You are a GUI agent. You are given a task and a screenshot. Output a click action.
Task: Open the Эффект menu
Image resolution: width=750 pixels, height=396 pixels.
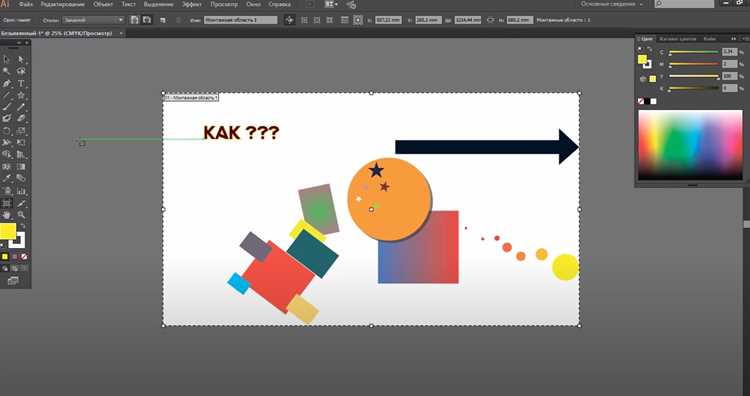(x=192, y=4)
